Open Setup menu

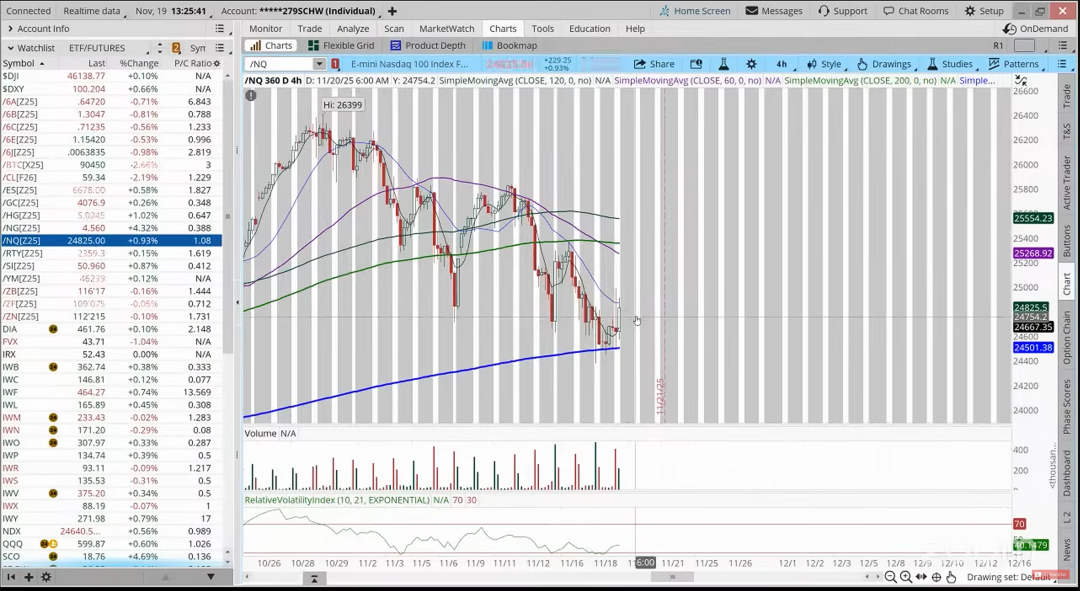pyautogui.click(x=984, y=11)
